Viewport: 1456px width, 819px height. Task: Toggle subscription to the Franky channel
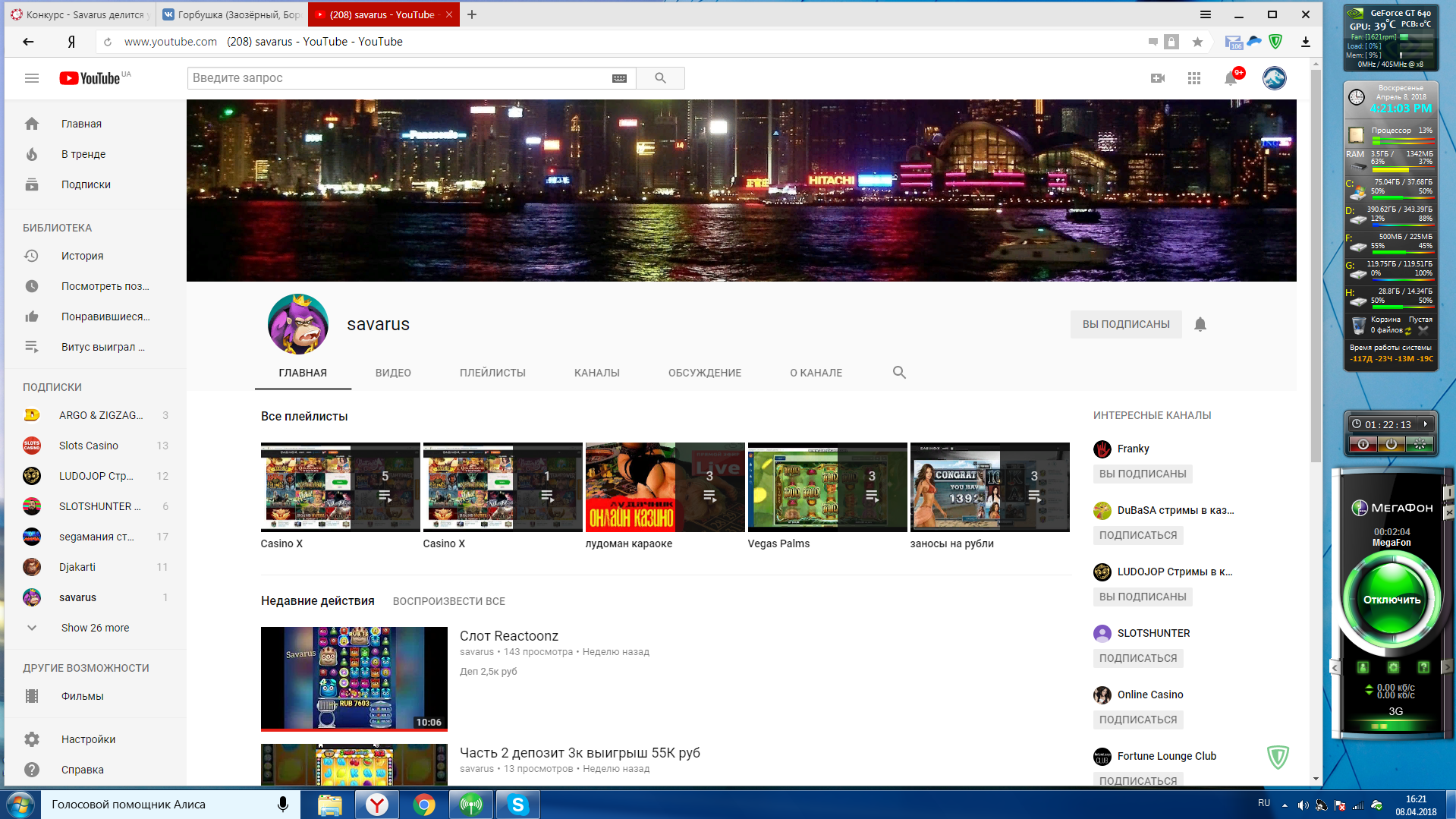pyautogui.click(x=1142, y=474)
